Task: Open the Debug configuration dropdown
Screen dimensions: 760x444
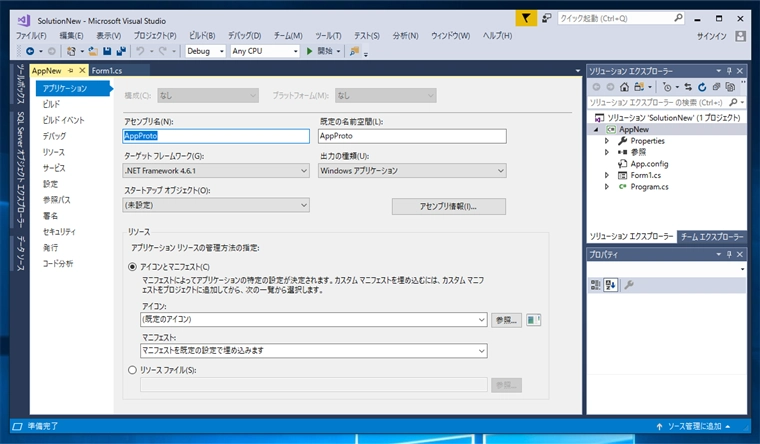Action: click(x=206, y=51)
